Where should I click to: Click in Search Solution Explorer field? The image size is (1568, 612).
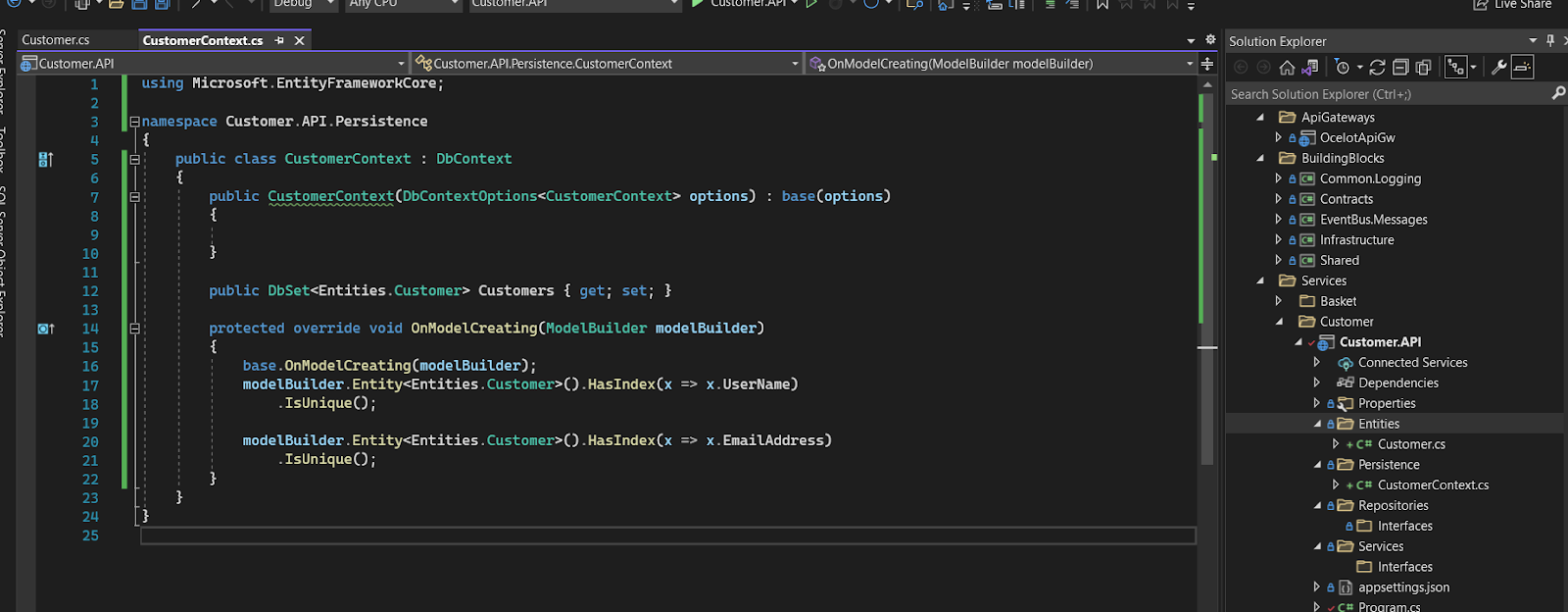1388,94
